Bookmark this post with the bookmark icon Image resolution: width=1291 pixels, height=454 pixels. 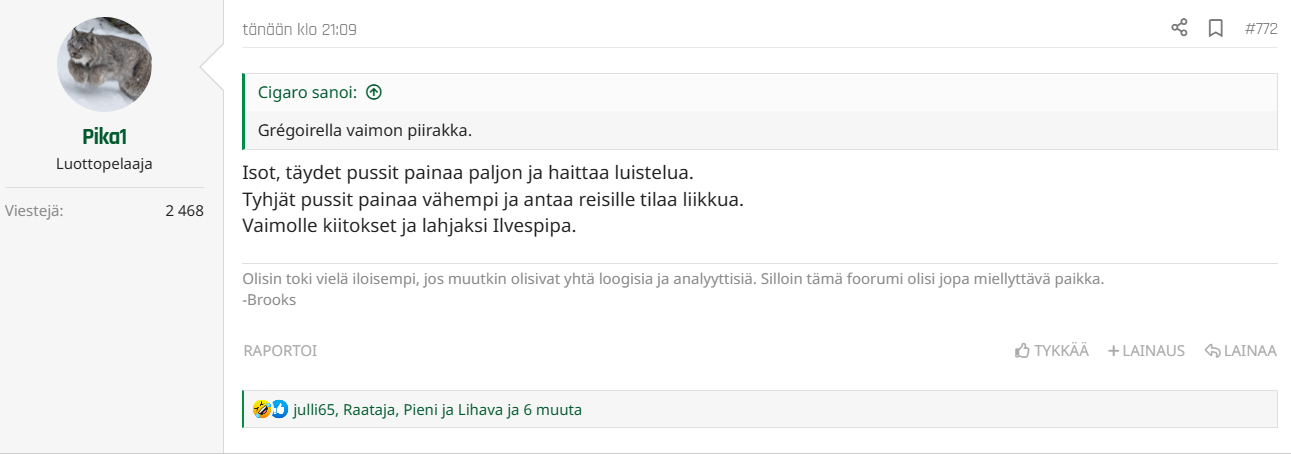tap(1216, 28)
